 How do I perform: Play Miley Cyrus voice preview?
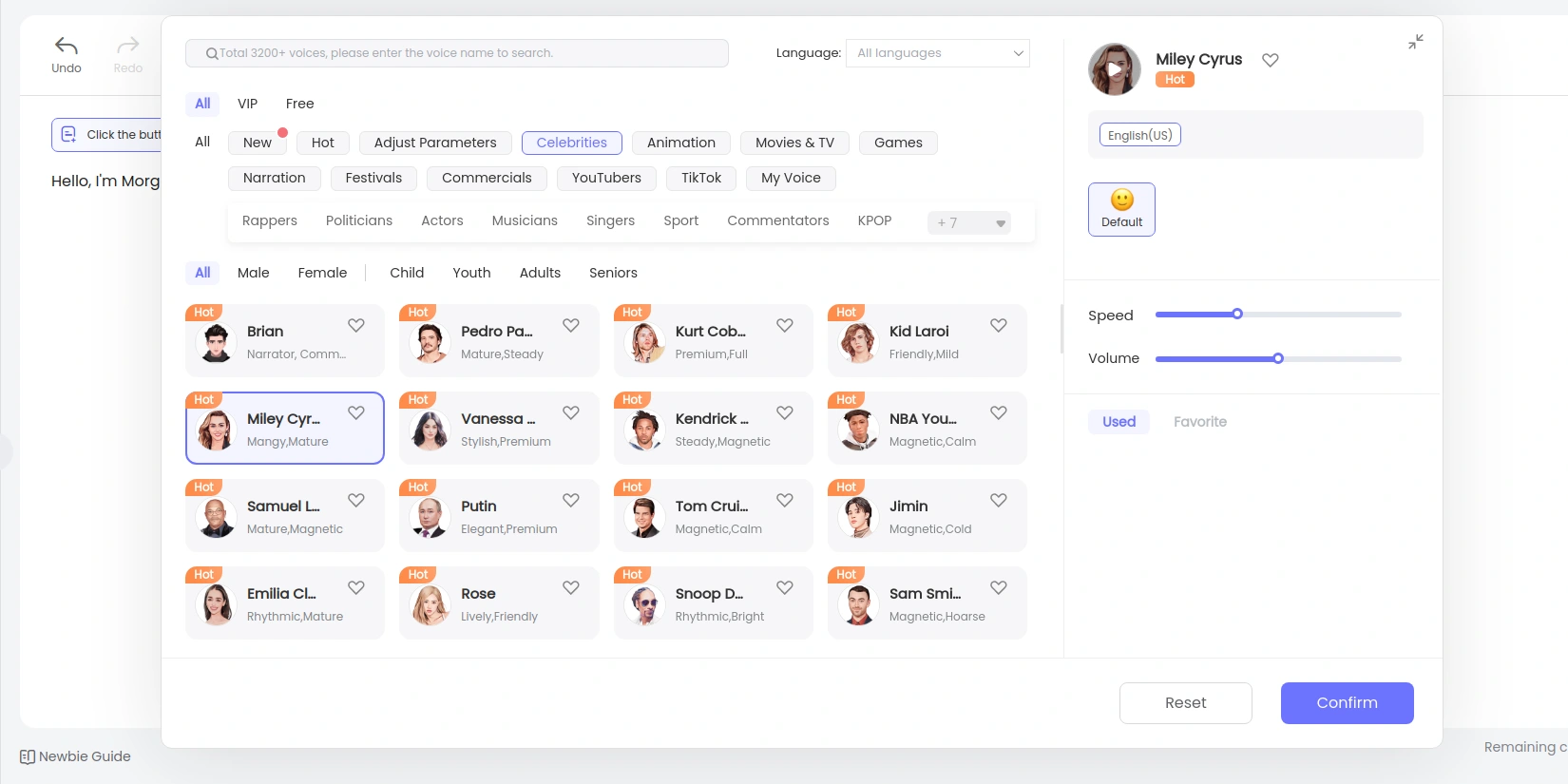coord(1115,69)
